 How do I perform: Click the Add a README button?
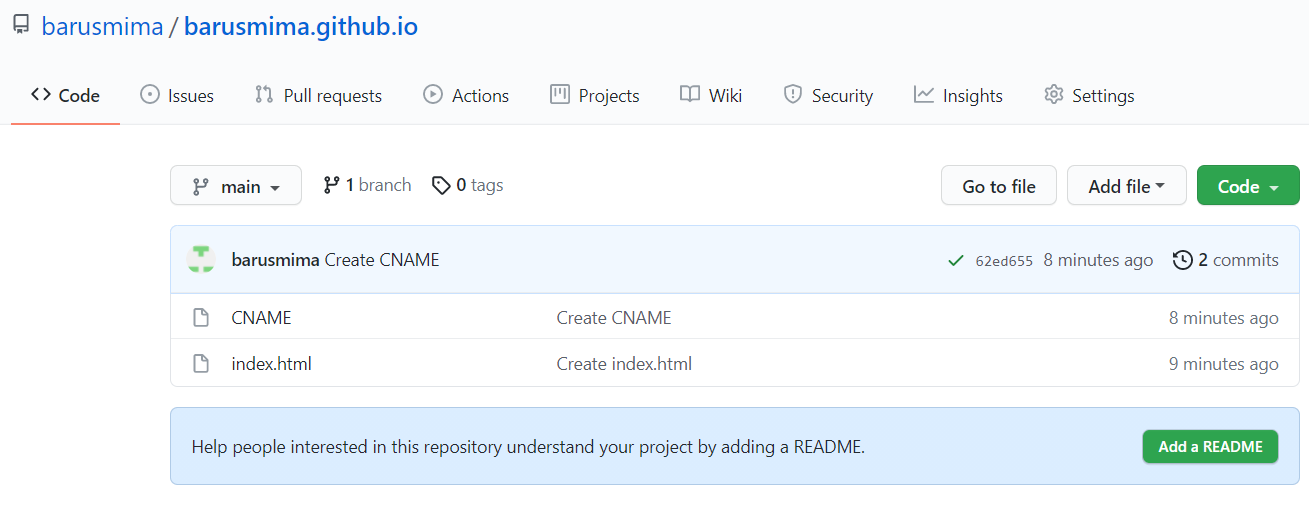[1210, 447]
